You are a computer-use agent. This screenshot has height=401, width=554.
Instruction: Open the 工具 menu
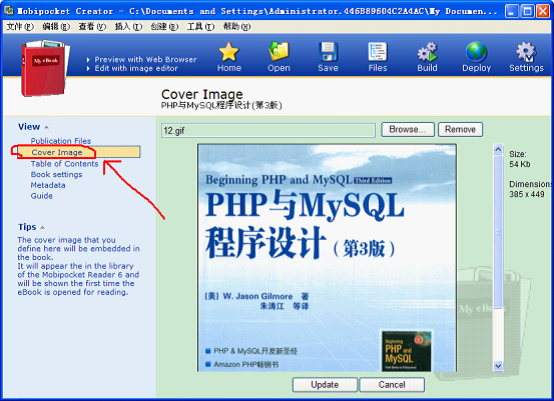click(200, 26)
